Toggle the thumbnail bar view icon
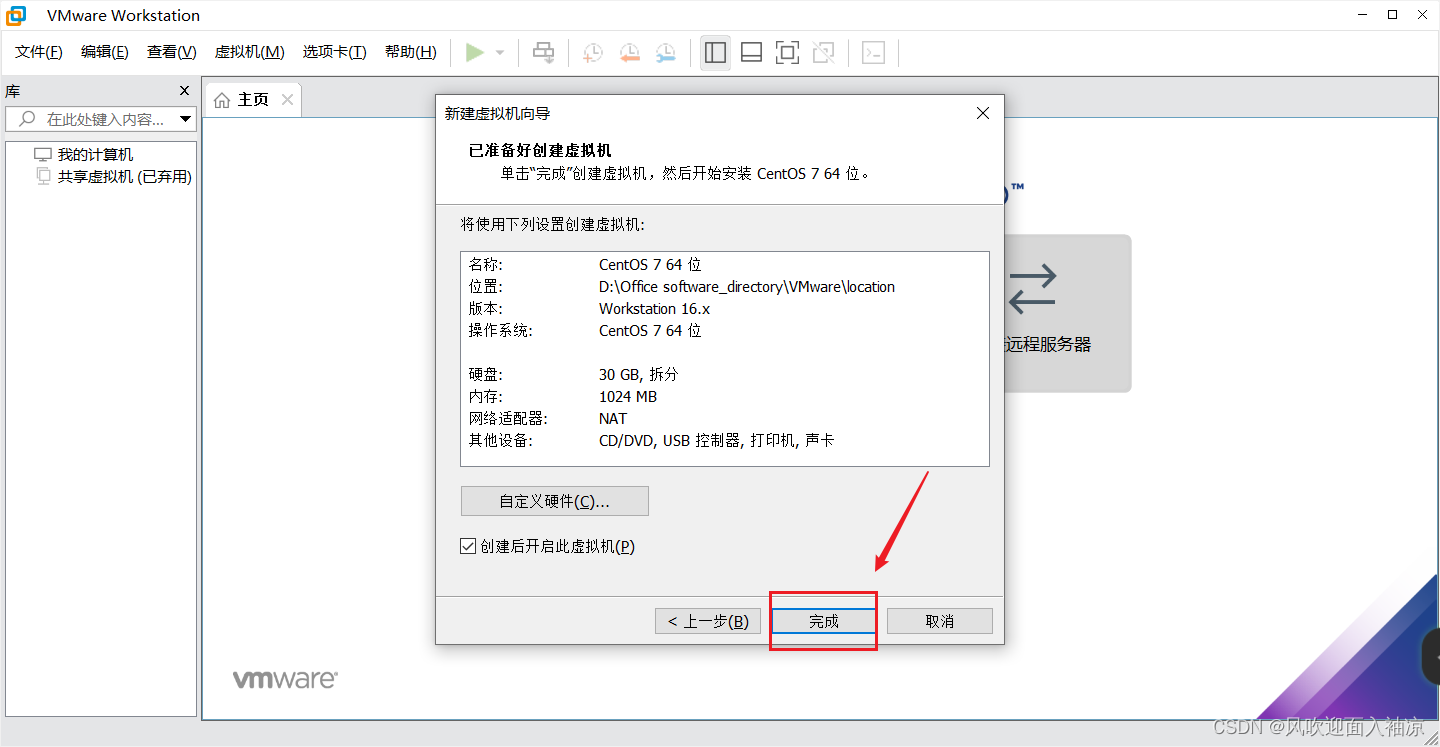1440x747 pixels. 752,52
